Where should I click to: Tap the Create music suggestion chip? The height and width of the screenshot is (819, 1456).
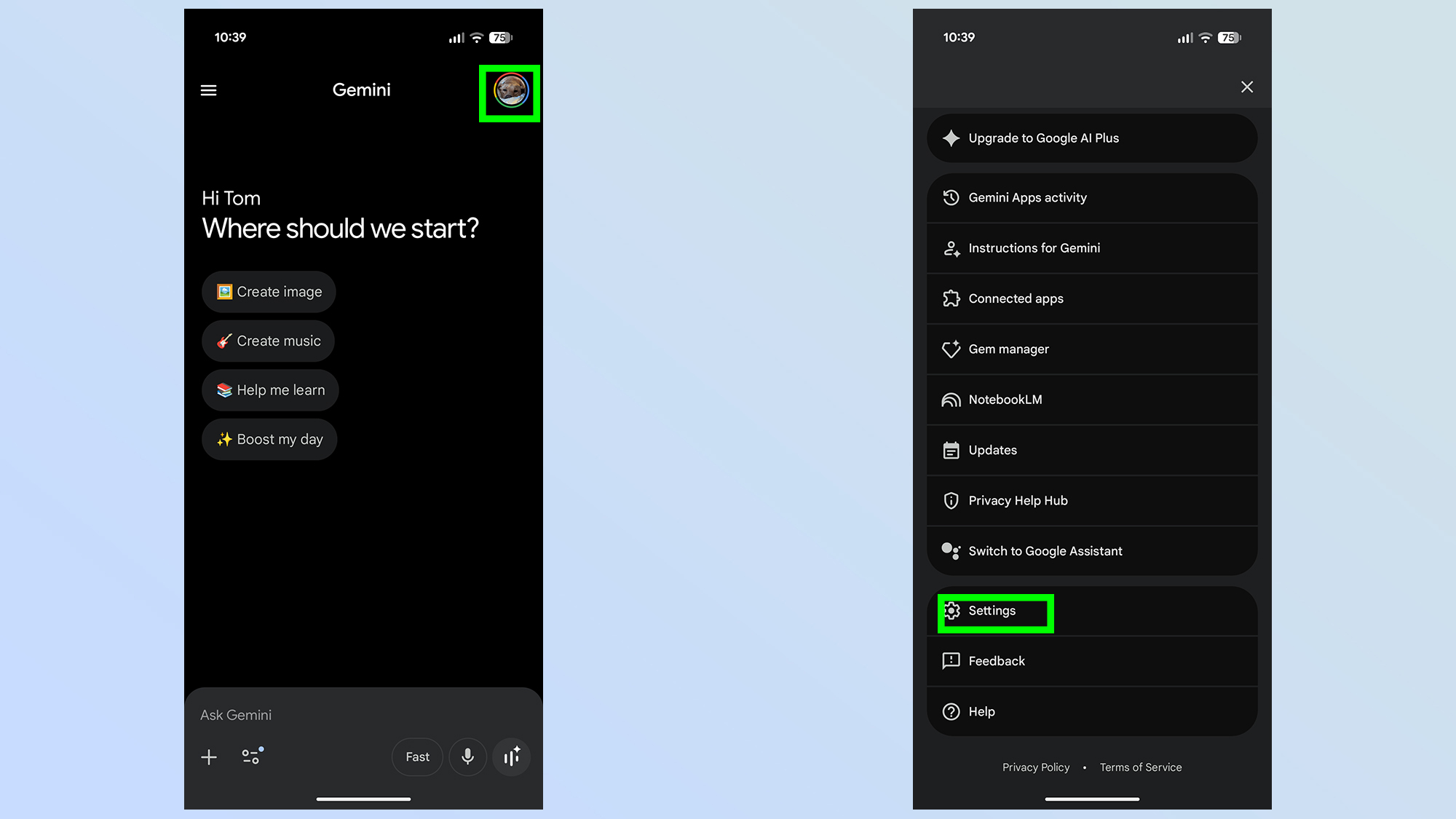point(268,341)
